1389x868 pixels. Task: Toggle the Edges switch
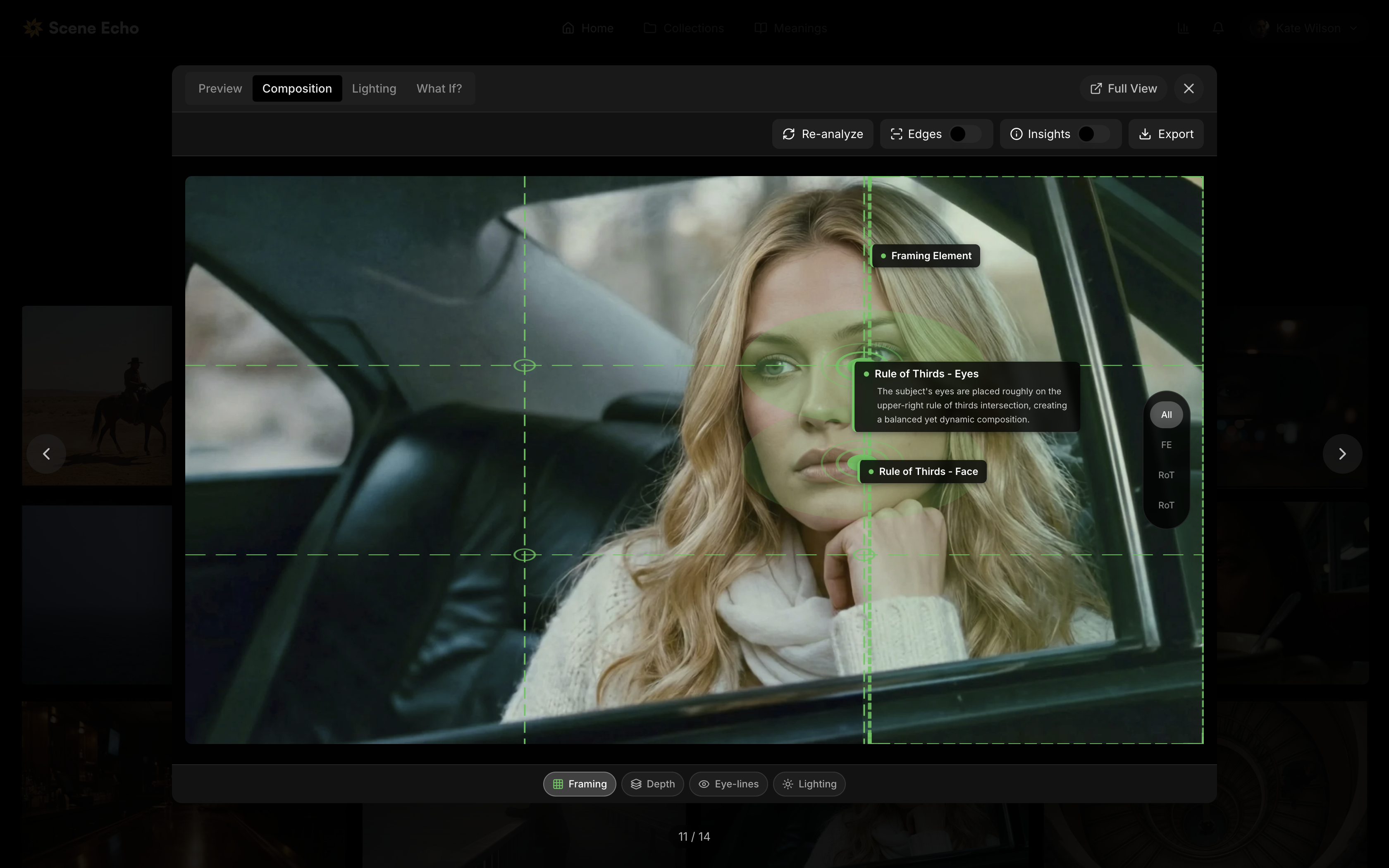(965, 134)
